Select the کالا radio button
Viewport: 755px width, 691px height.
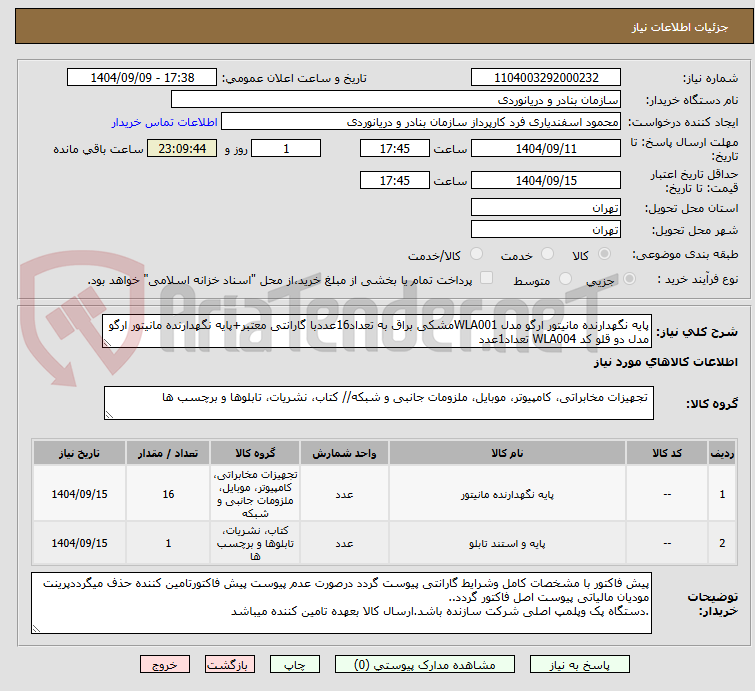604,254
